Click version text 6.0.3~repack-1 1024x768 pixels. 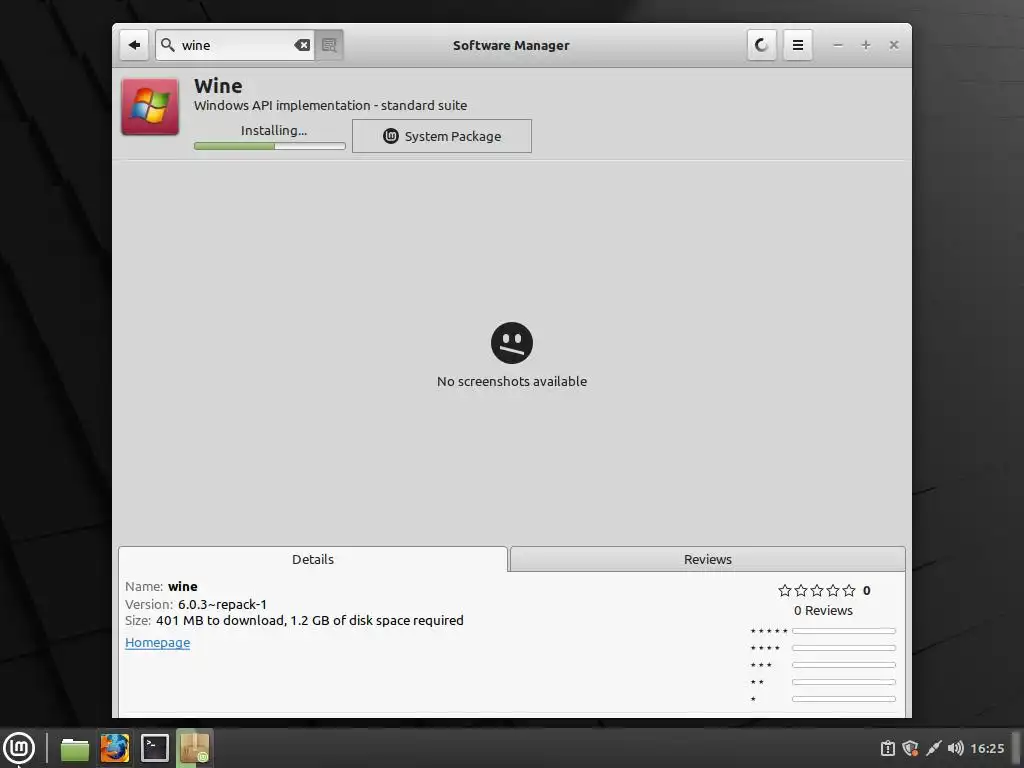coord(222,605)
